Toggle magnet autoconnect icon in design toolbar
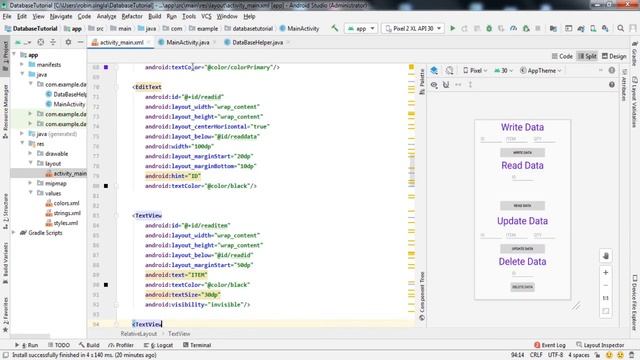 [446, 84]
